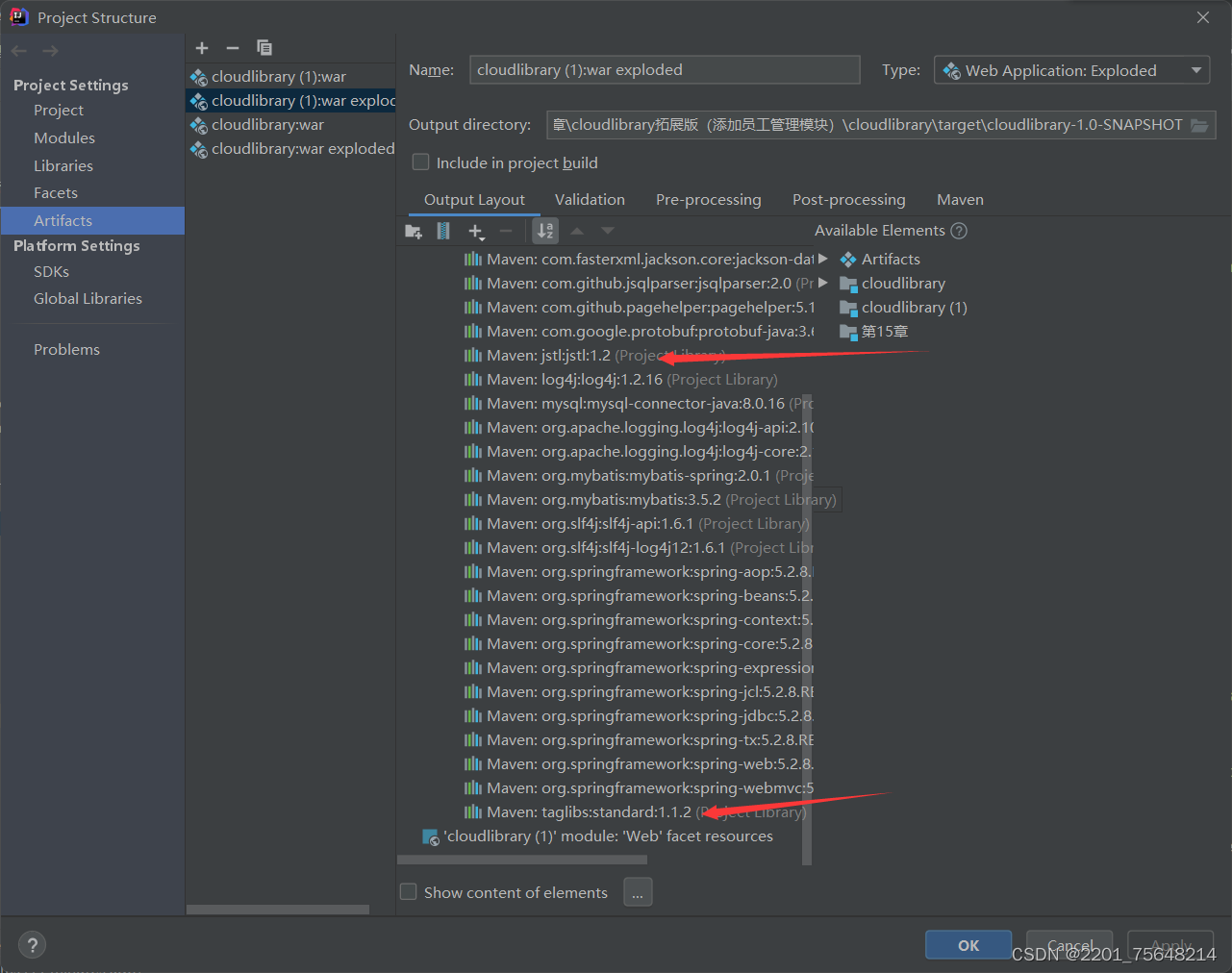
Task: Select the cloudlibrary (1):war artifact icon
Action: click(199, 77)
